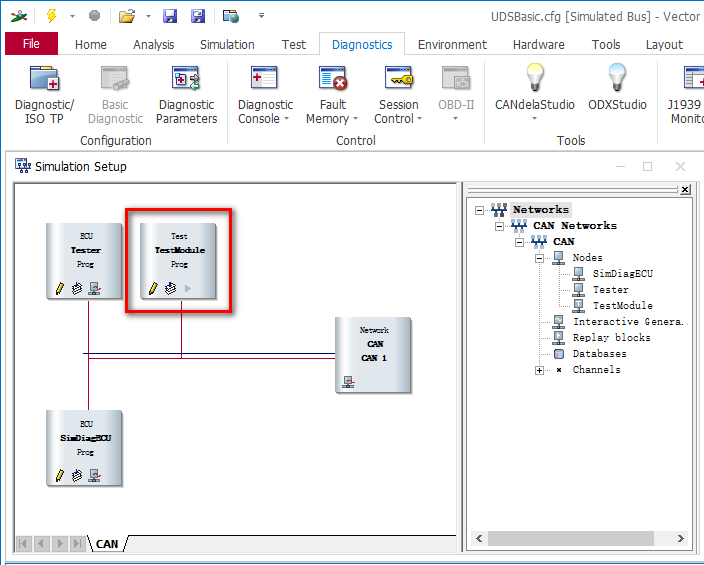Image resolution: width=704 pixels, height=565 pixels.
Task: Close the tree panel with its X button
Action: (x=685, y=190)
